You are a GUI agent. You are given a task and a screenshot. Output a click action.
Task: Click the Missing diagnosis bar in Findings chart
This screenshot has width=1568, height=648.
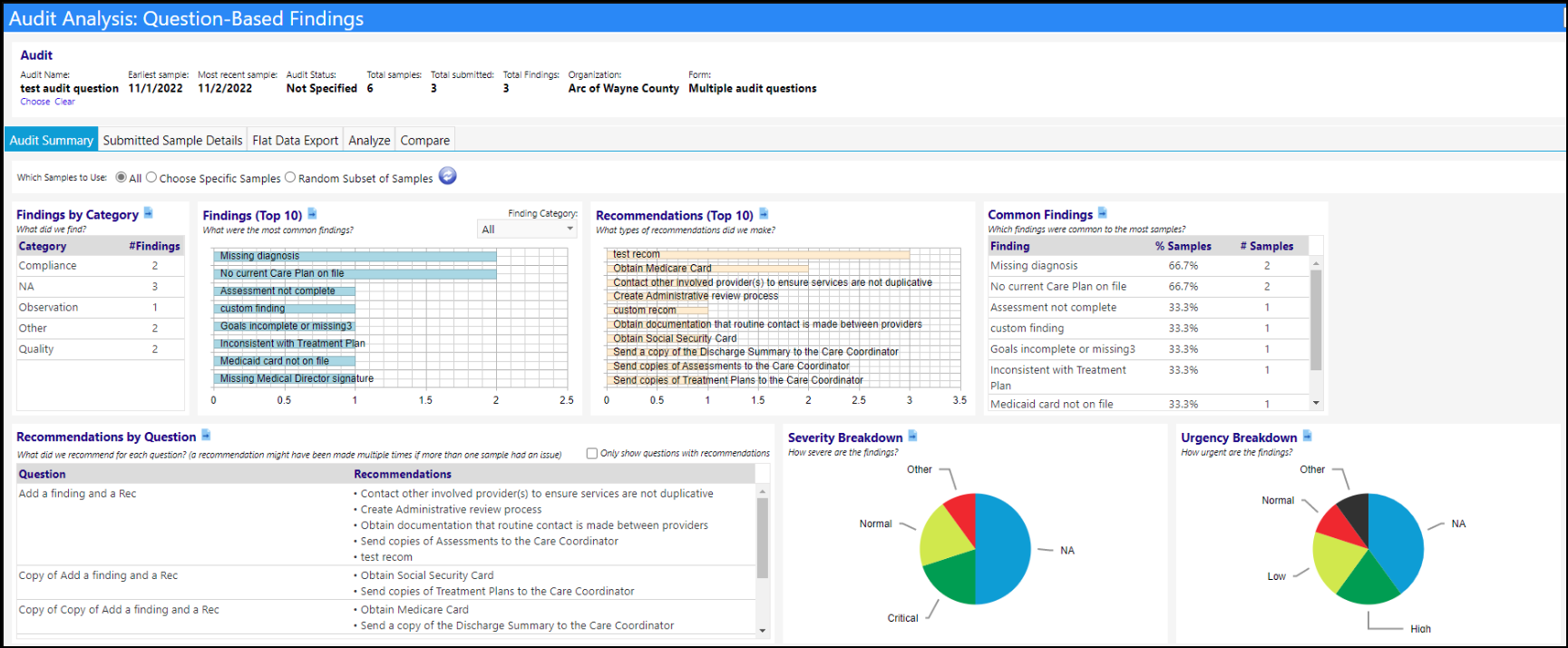(x=355, y=256)
